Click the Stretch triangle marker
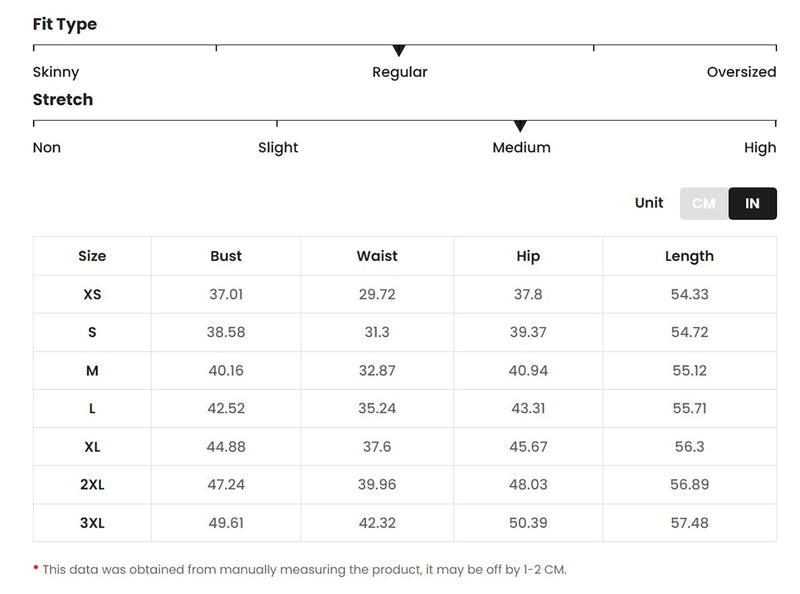The image size is (800, 594). point(520,126)
